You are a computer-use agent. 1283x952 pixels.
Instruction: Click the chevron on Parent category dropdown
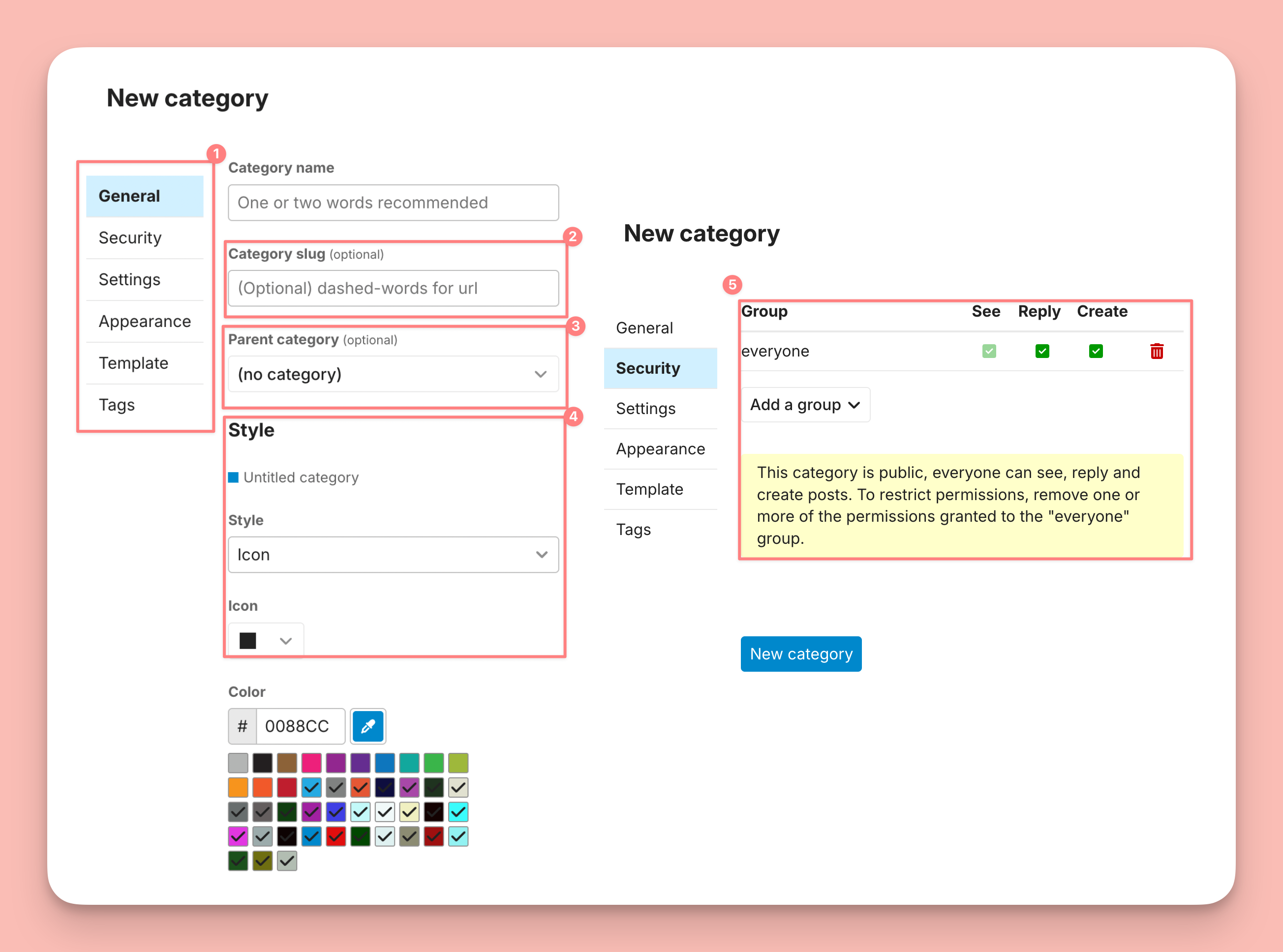click(x=540, y=375)
